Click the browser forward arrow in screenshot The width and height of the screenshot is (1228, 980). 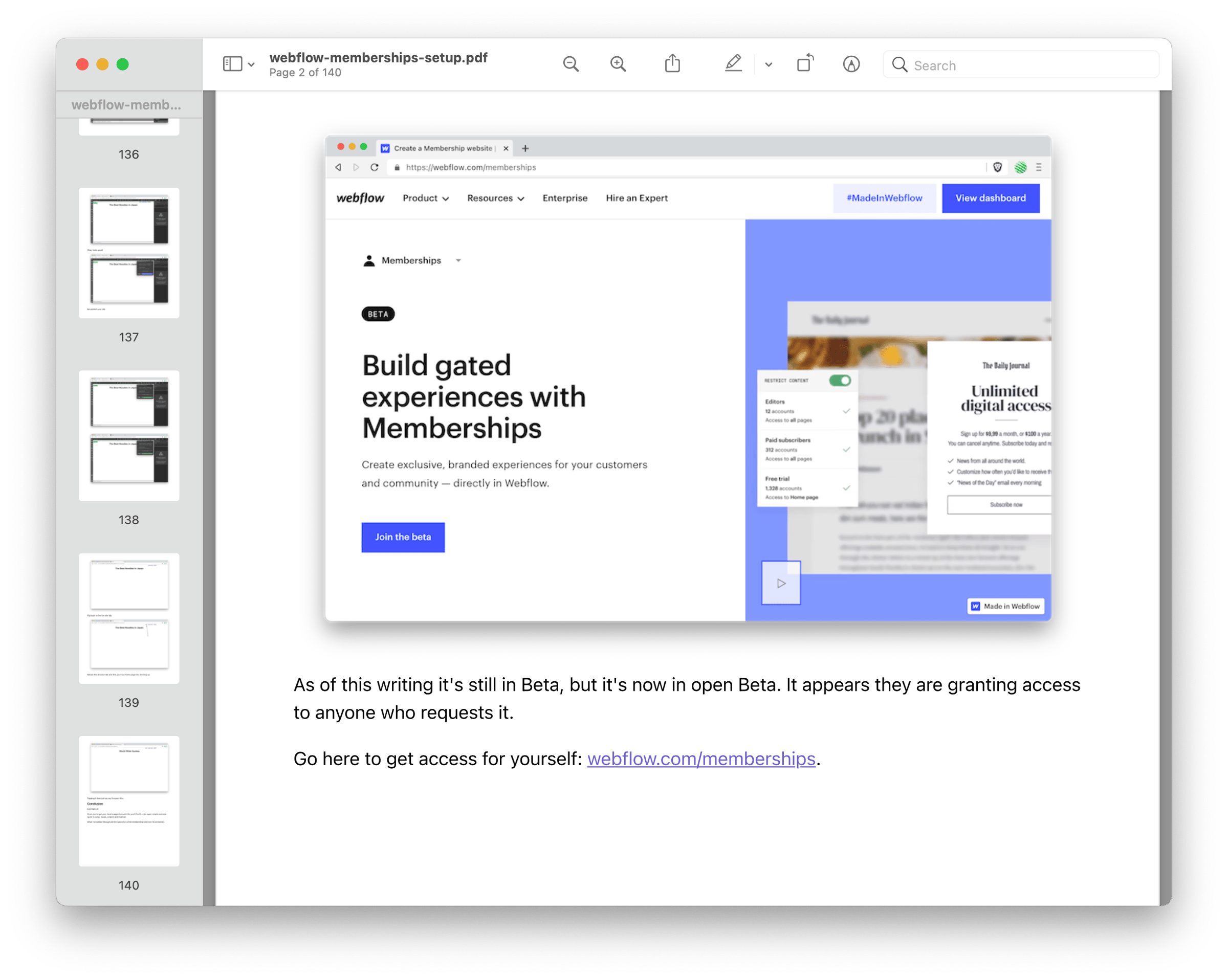coord(356,167)
